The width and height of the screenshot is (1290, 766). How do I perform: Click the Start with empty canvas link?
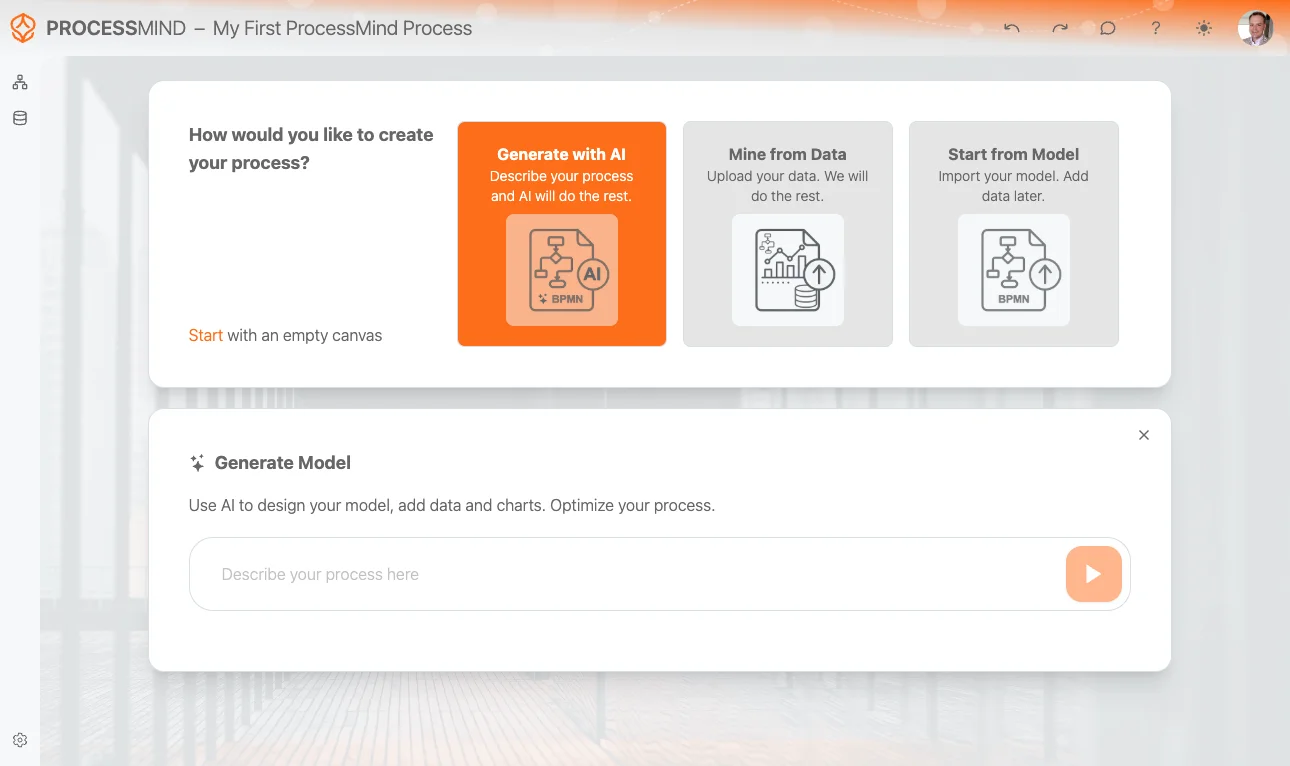pos(205,335)
